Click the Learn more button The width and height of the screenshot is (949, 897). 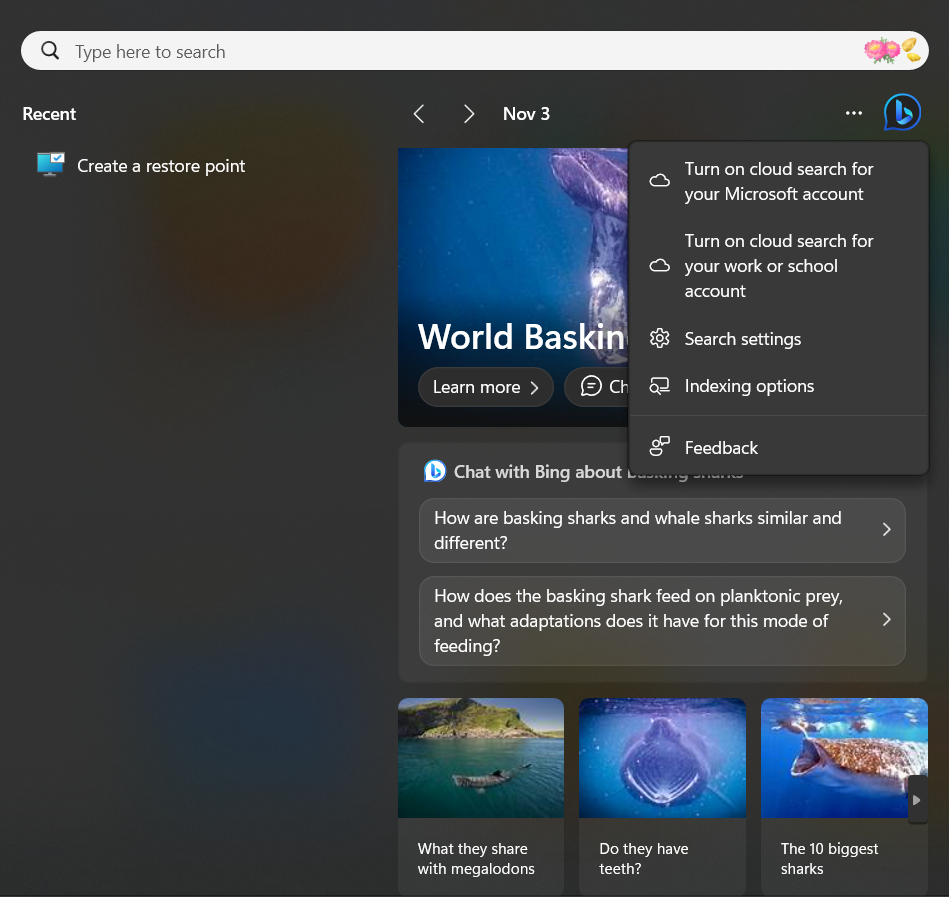coord(486,386)
